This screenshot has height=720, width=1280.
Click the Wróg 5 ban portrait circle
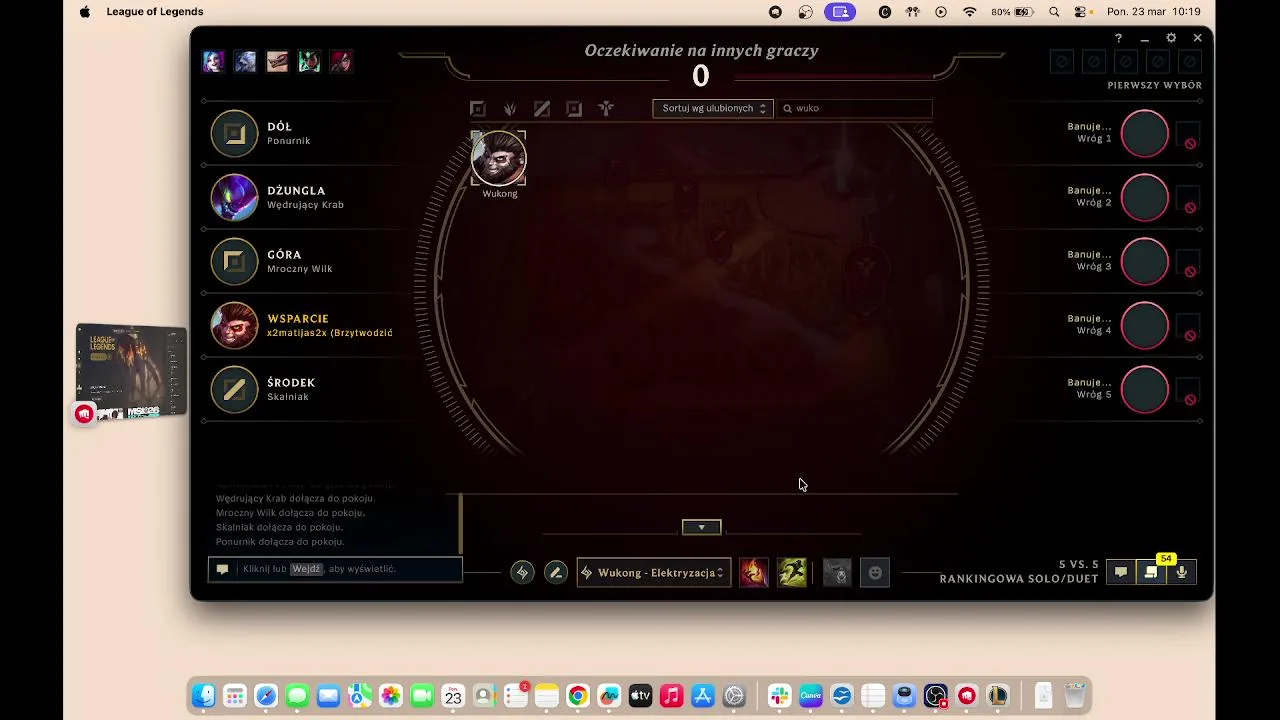point(1144,390)
